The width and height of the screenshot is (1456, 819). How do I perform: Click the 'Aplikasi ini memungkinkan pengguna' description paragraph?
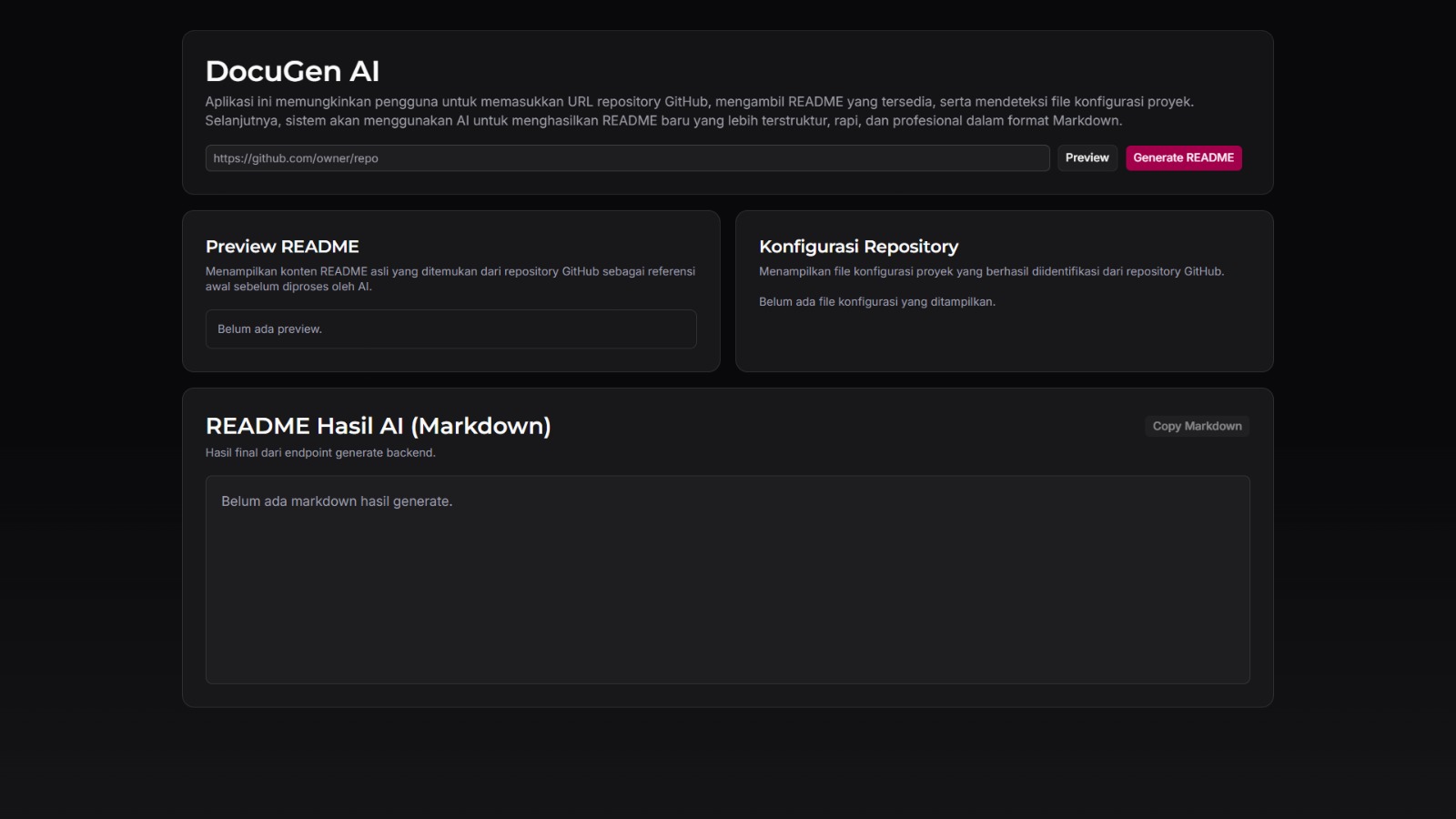pyautogui.click(x=699, y=111)
